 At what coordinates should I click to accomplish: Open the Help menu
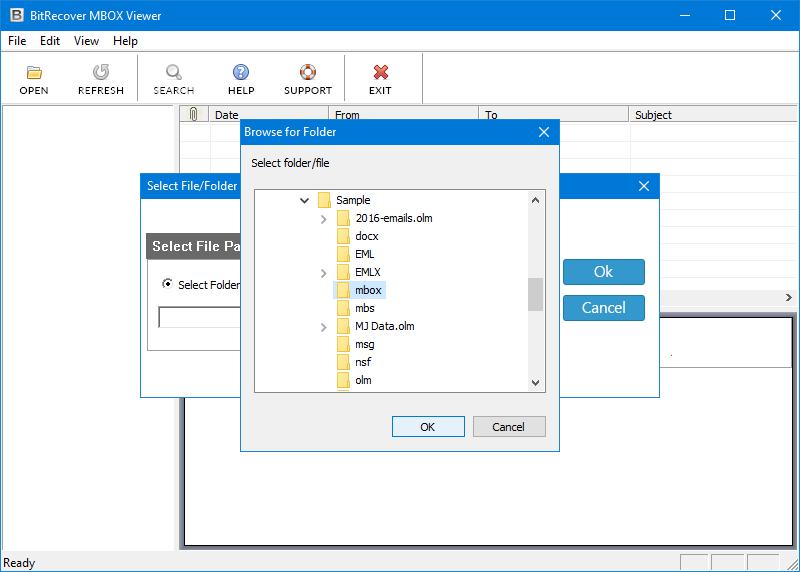125,41
